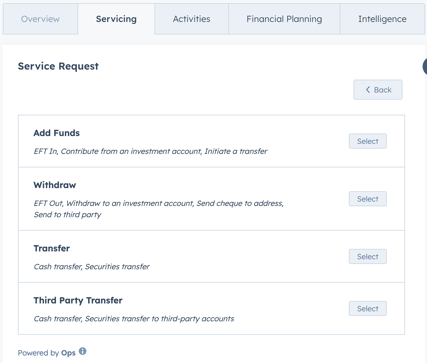Go to the Activities tab
This screenshot has height=363, width=427.
point(191,19)
